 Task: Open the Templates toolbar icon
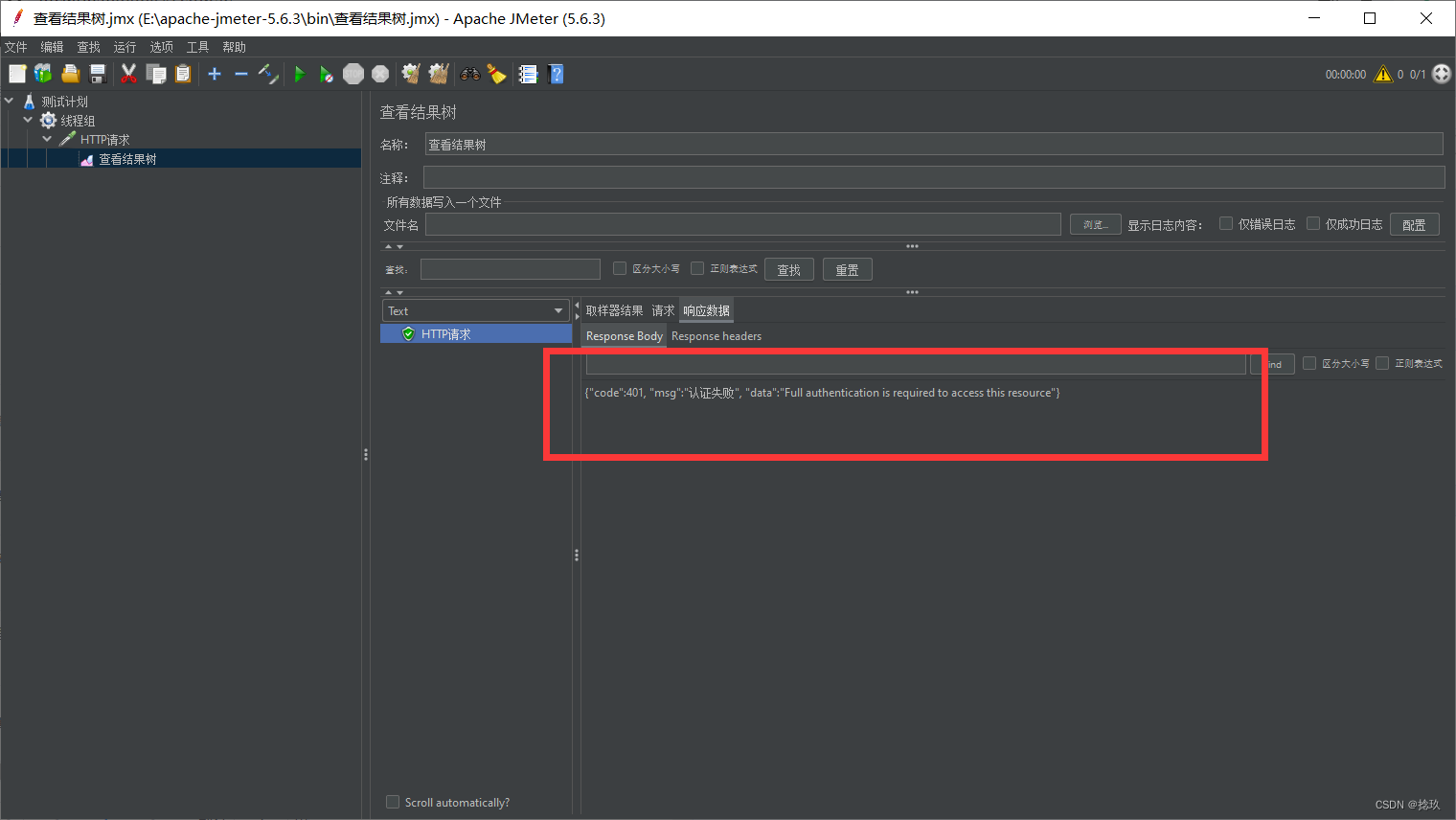tap(43, 74)
